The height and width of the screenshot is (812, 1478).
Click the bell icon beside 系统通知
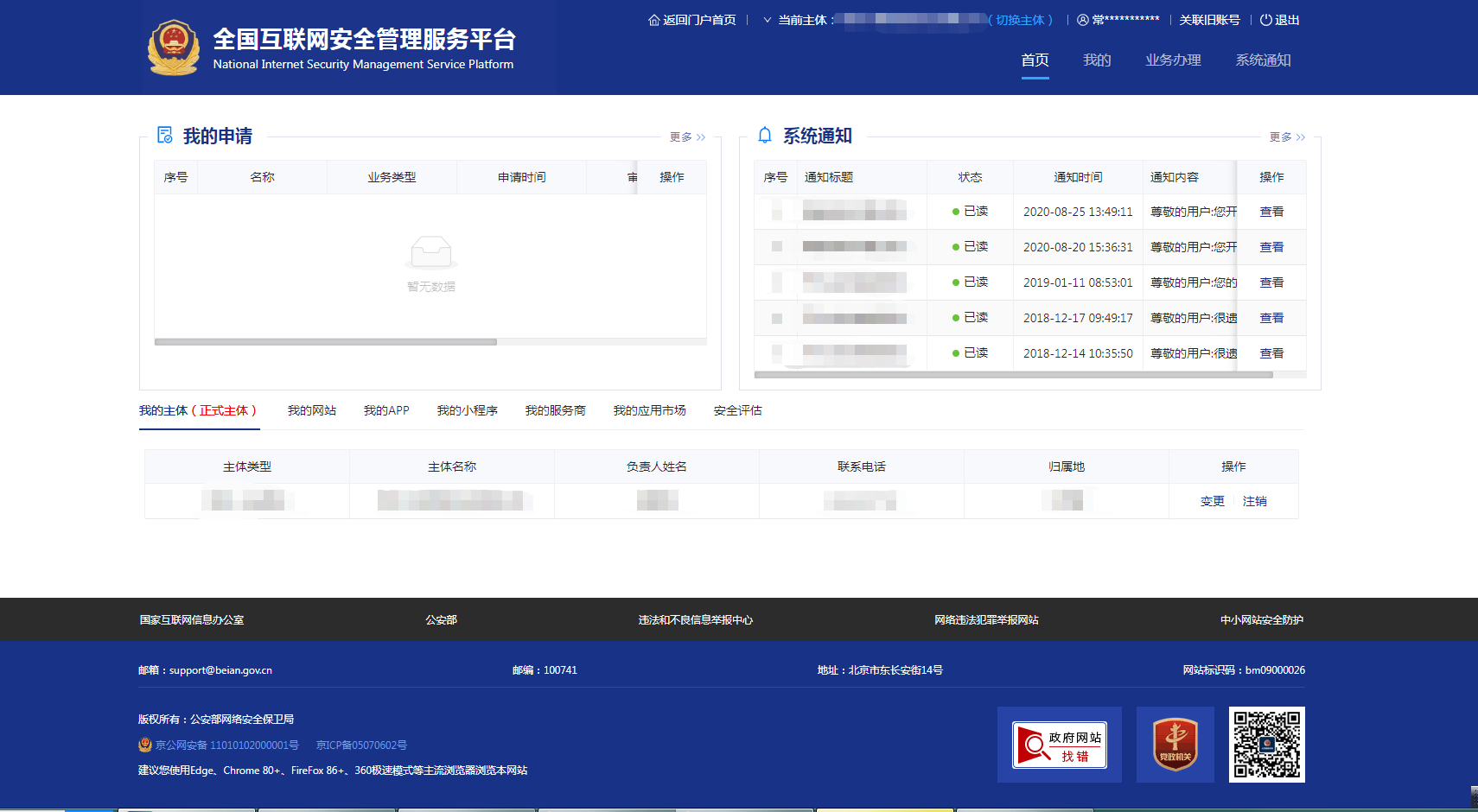763,135
